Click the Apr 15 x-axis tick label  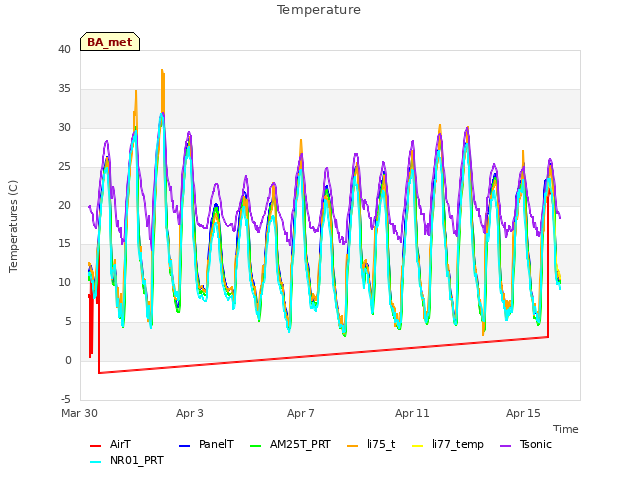(x=523, y=413)
